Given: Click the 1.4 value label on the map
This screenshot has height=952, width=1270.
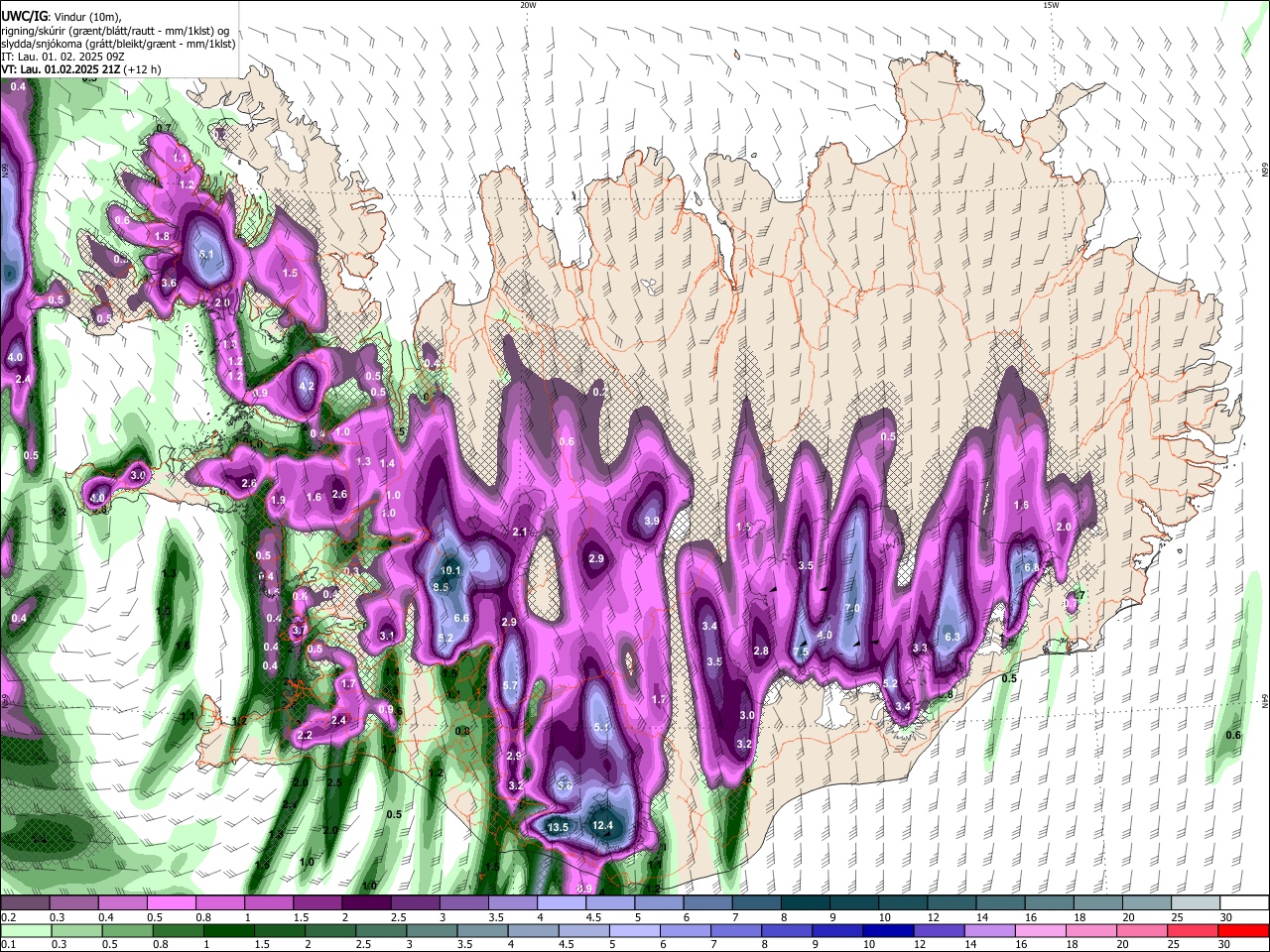Looking at the screenshot, I should [x=388, y=463].
